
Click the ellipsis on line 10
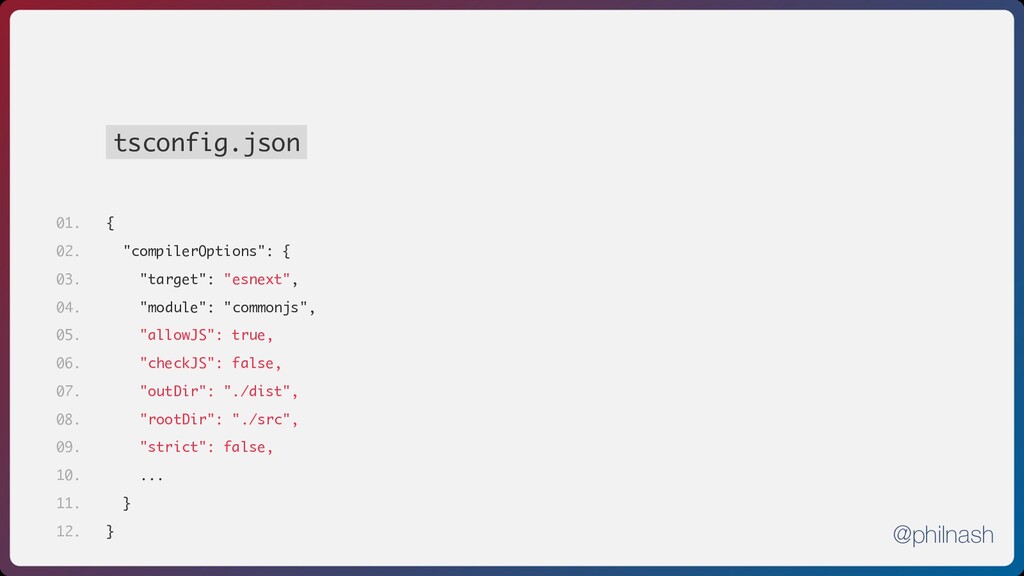(152, 476)
